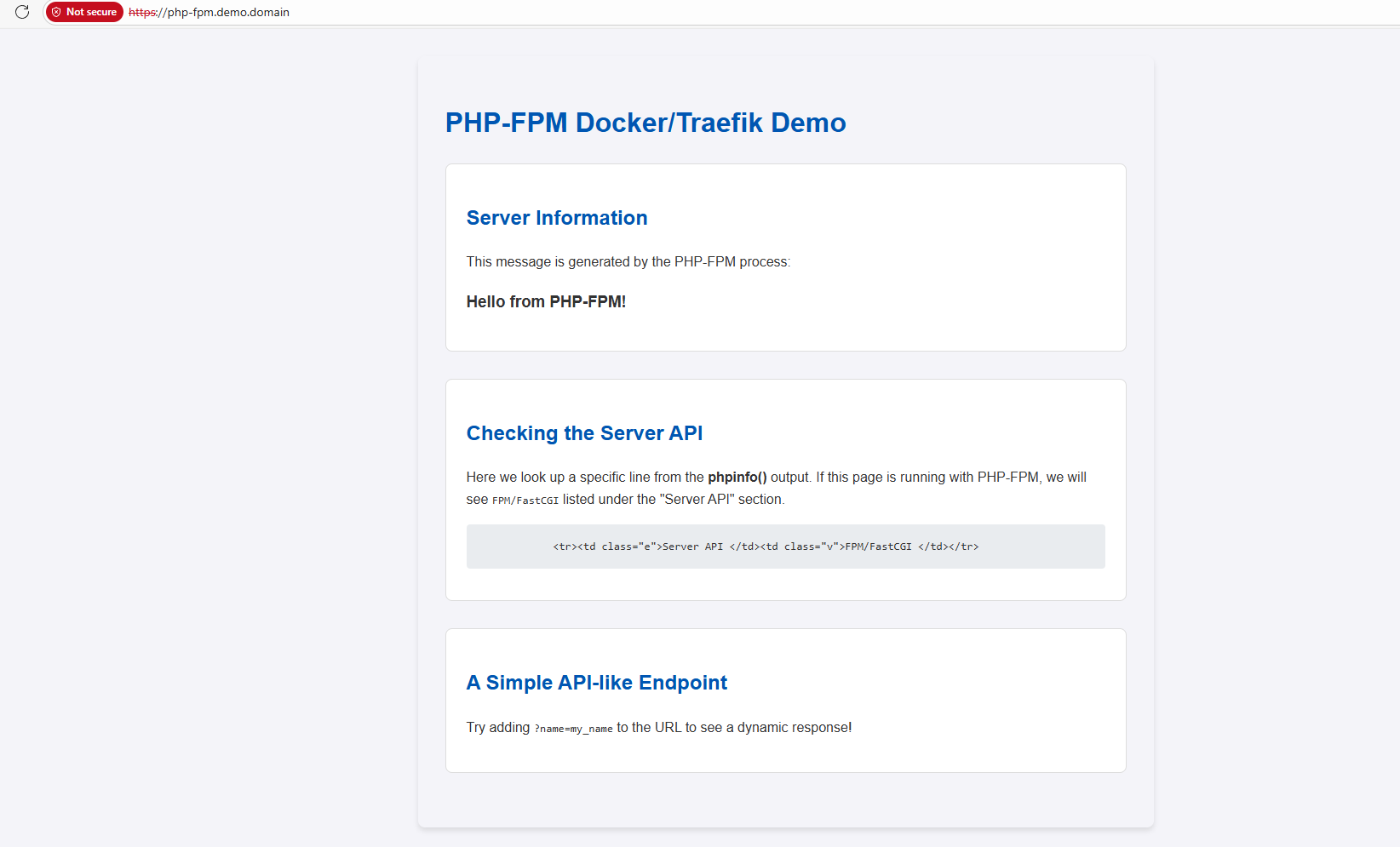Click the Hello from PHP-FPM! message
Image resolution: width=1400 pixels, height=847 pixels.
546,301
